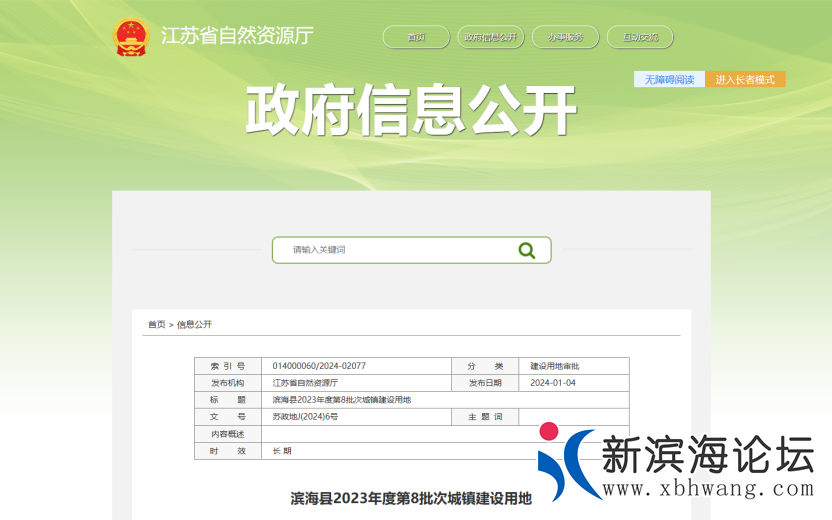The image size is (832, 520).
Task: Click document number 苏政地J(2024)6号
Action: pos(305,416)
